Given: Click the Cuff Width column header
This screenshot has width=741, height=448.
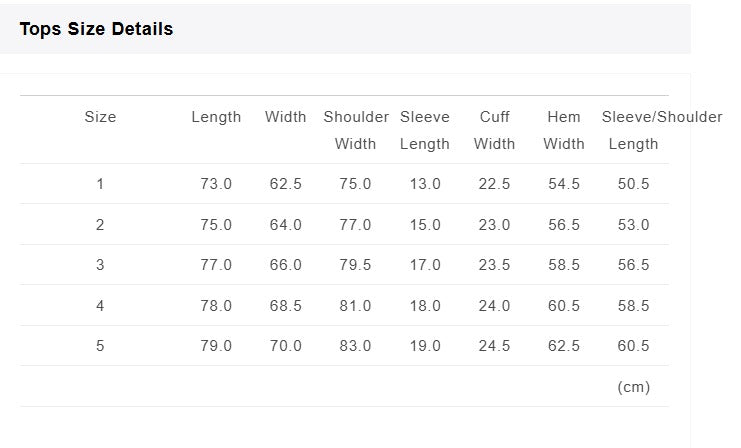Looking at the screenshot, I should (494, 130).
